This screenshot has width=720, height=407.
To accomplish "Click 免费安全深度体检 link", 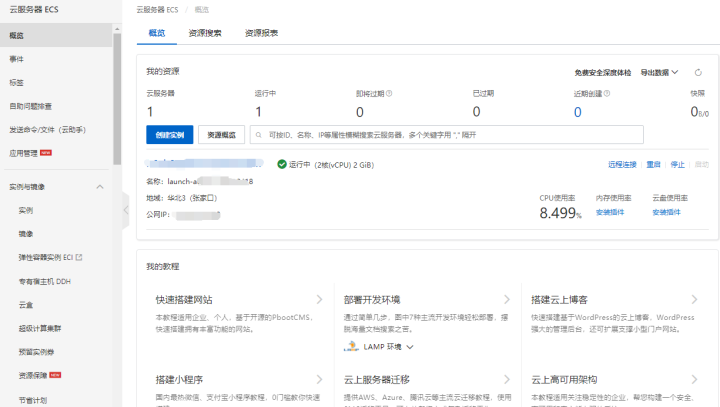I will [x=603, y=73].
